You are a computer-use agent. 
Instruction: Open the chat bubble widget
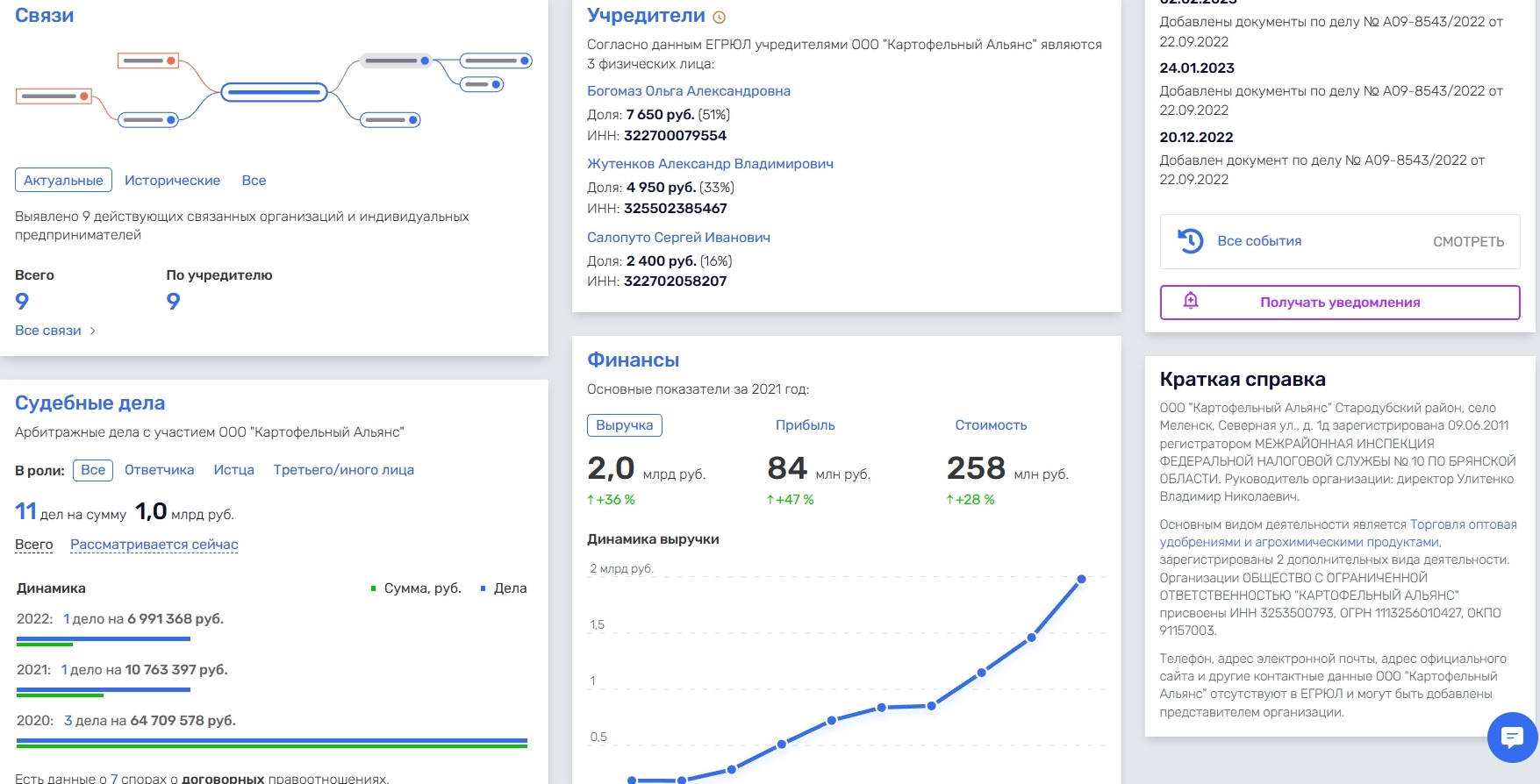(x=1512, y=737)
